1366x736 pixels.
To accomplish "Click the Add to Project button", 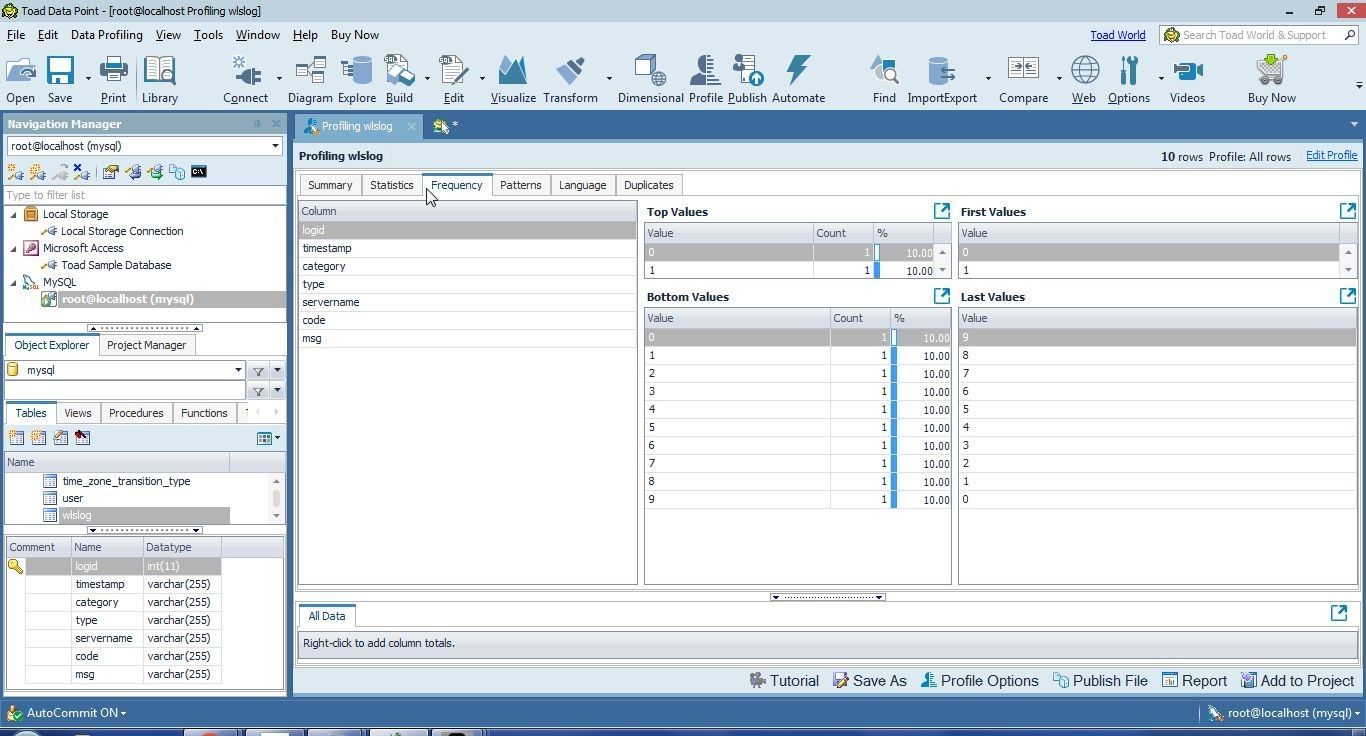I will 1298,681.
